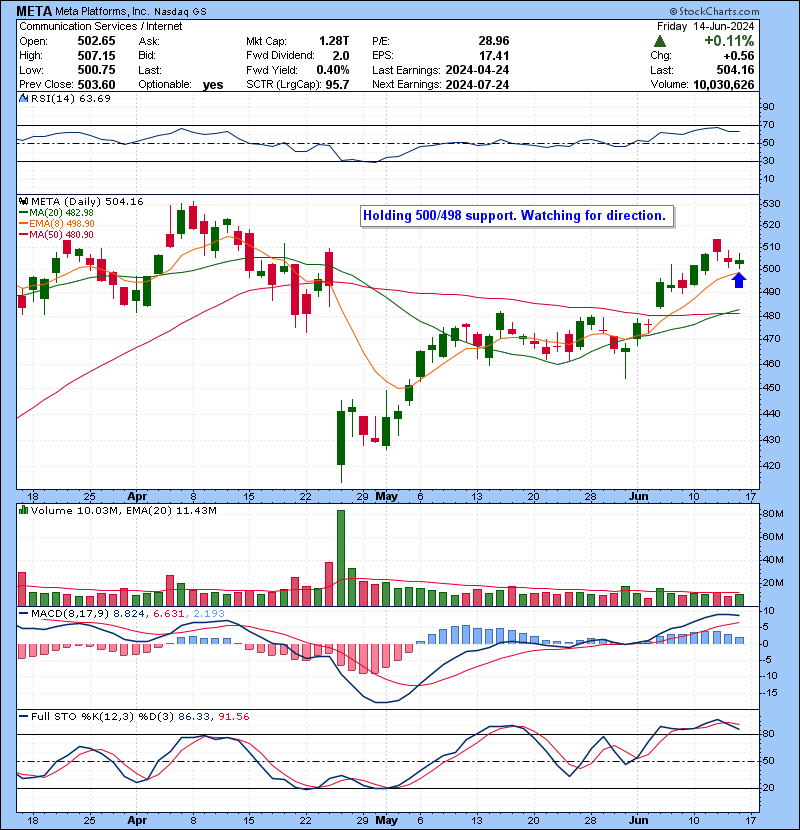Click the '+0.11%' percent change value

click(729, 41)
